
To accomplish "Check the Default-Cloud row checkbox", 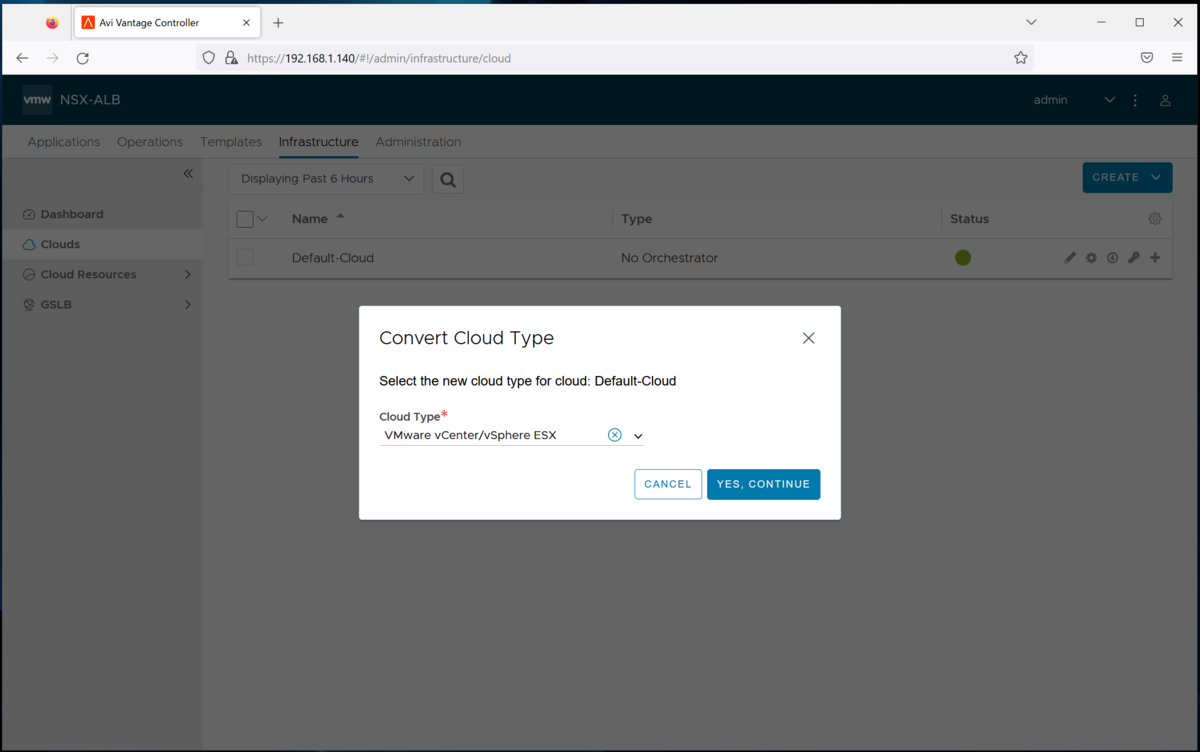I will [x=245, y=258].
